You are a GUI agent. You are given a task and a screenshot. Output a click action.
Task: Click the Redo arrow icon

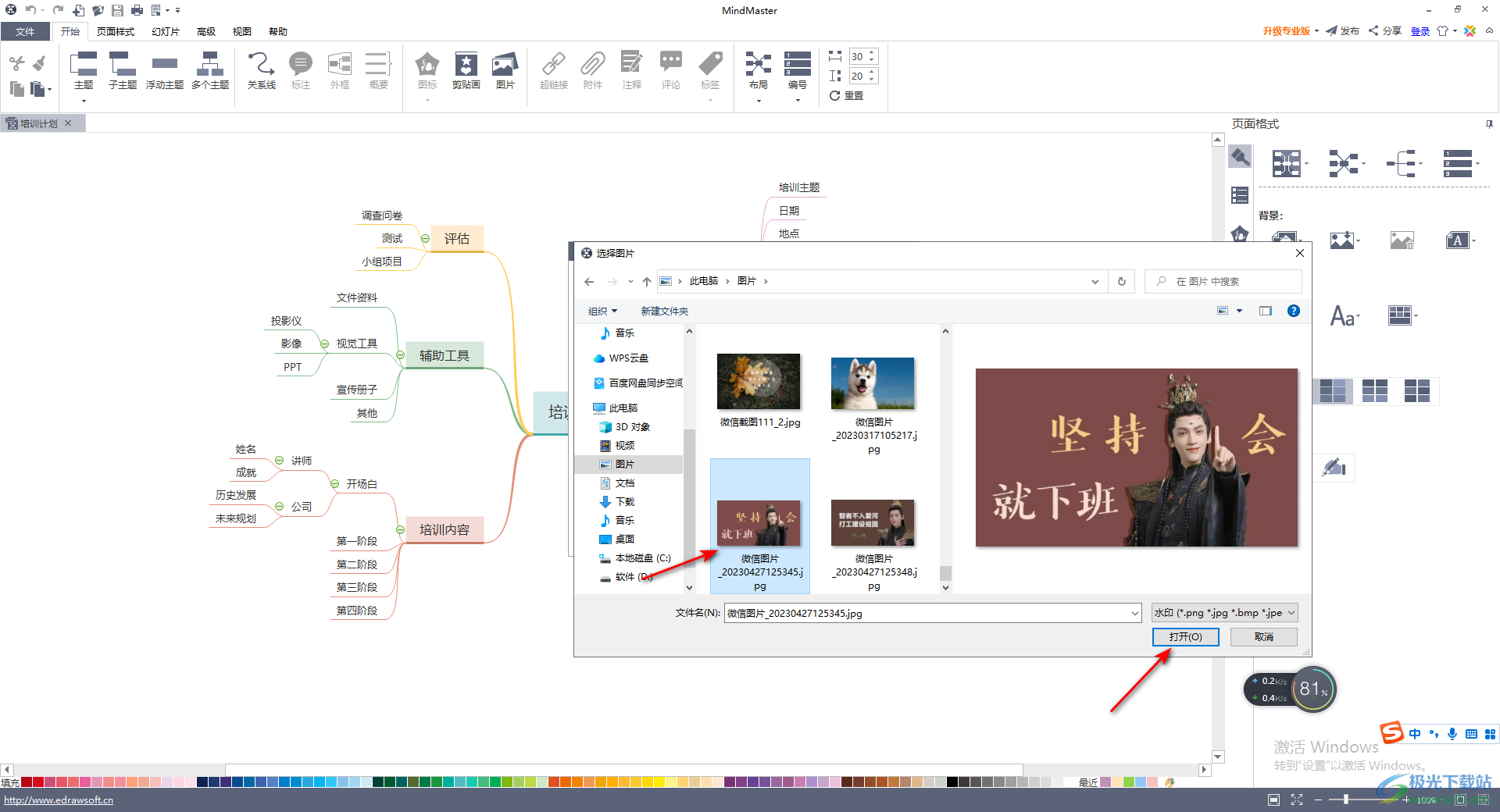tap(58, 10)
